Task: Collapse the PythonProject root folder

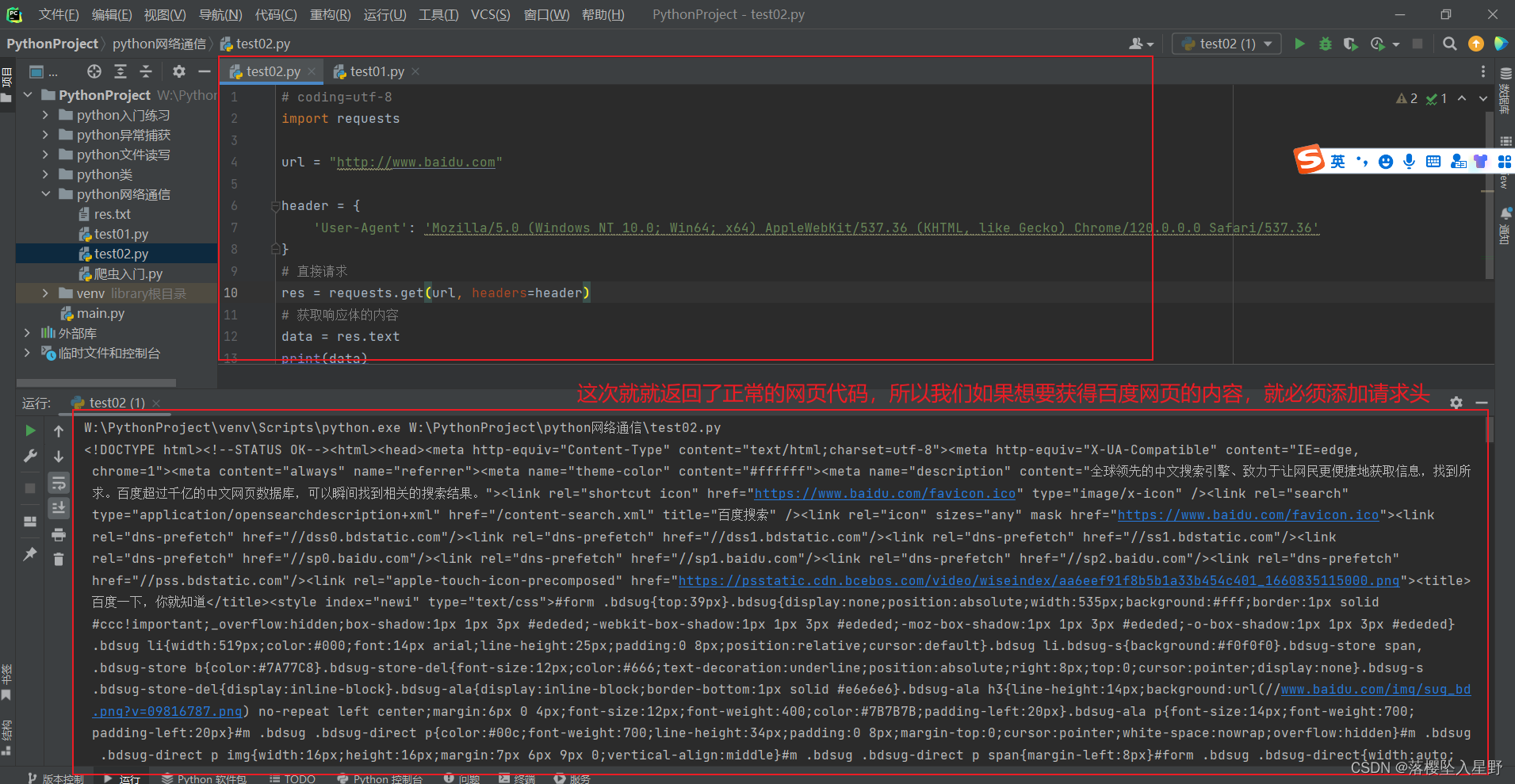Action: [x=29, y=95]
